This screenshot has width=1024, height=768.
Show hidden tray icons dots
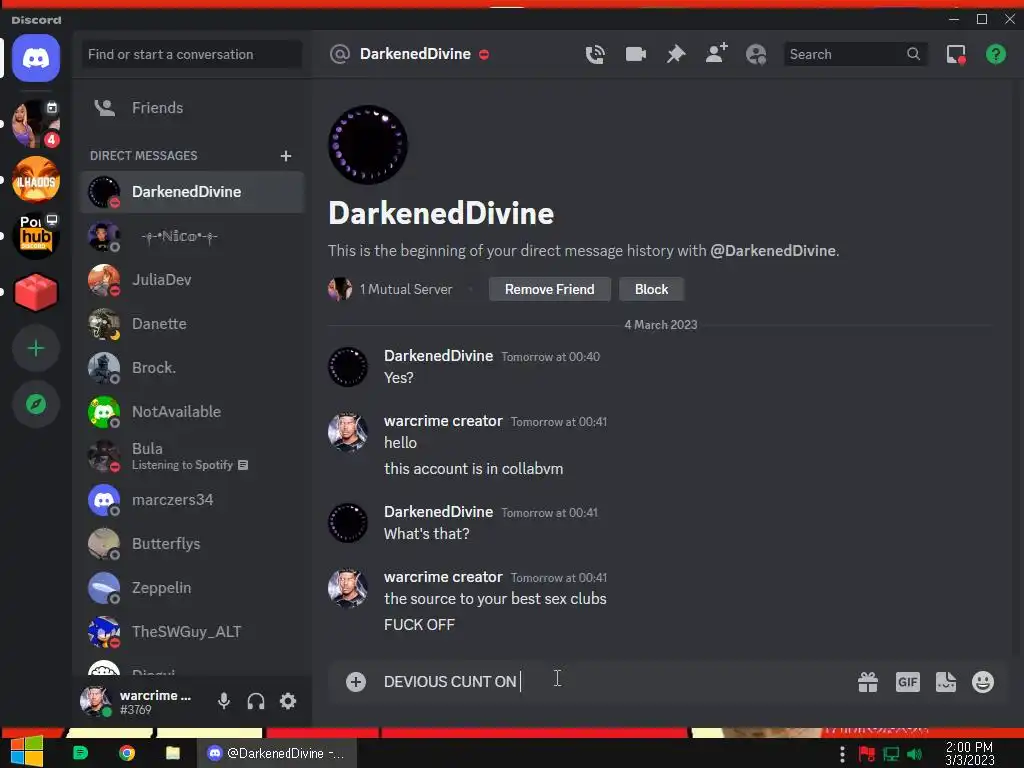click(x=842, y=754)
